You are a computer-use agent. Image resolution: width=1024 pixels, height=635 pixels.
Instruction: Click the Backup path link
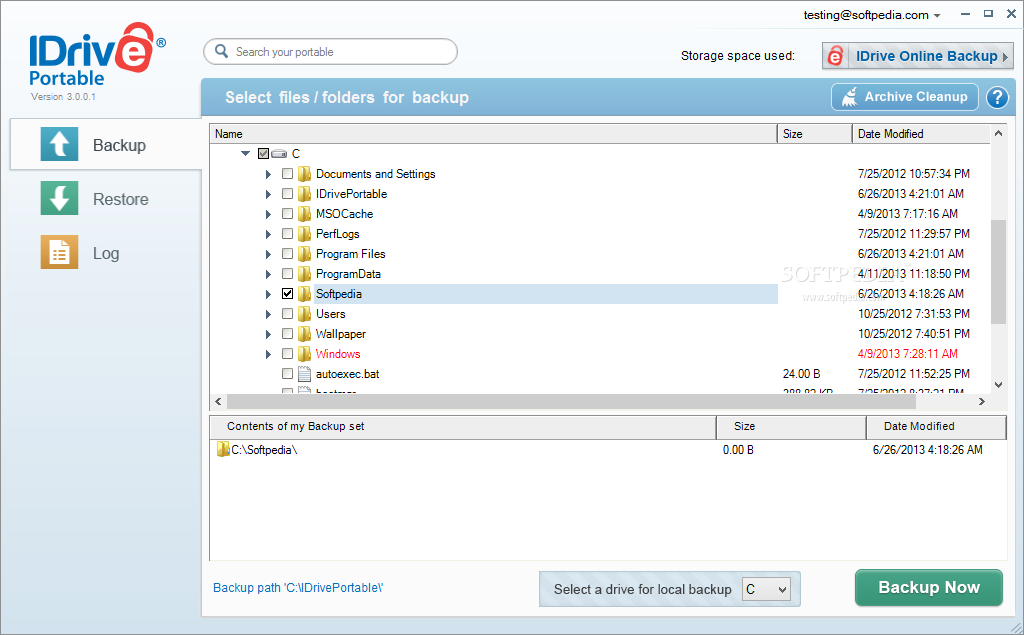click(298, 587)
